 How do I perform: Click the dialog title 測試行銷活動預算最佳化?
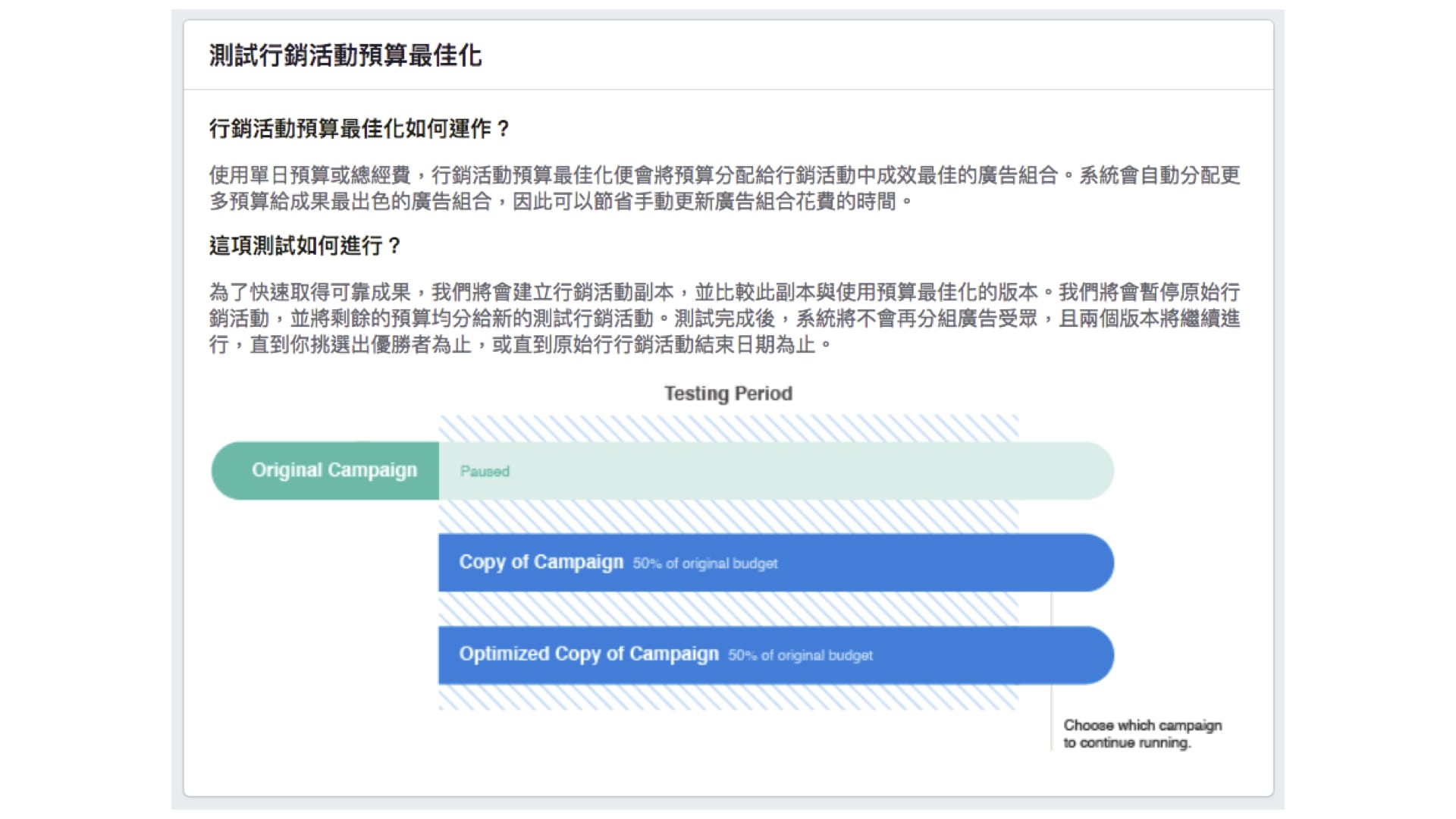coord(345,55)
